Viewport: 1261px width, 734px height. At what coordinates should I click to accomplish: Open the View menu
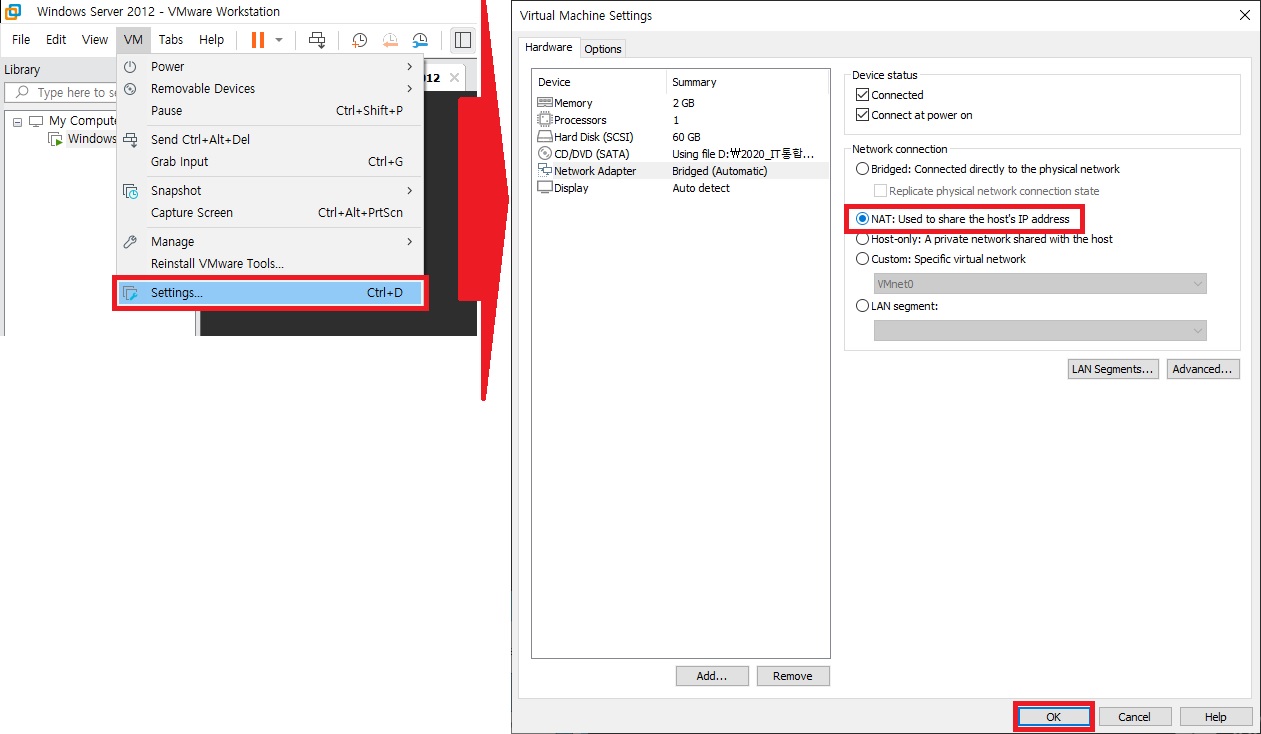pyautogui.click(x=95, y=40)
